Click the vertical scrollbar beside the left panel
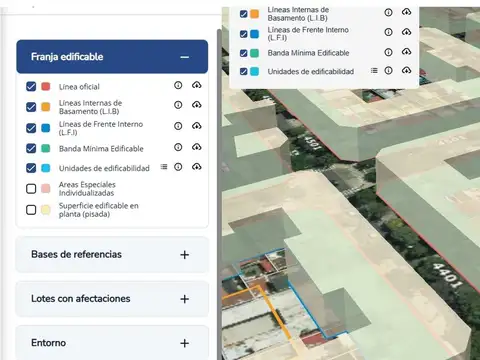 click(219, 193)
